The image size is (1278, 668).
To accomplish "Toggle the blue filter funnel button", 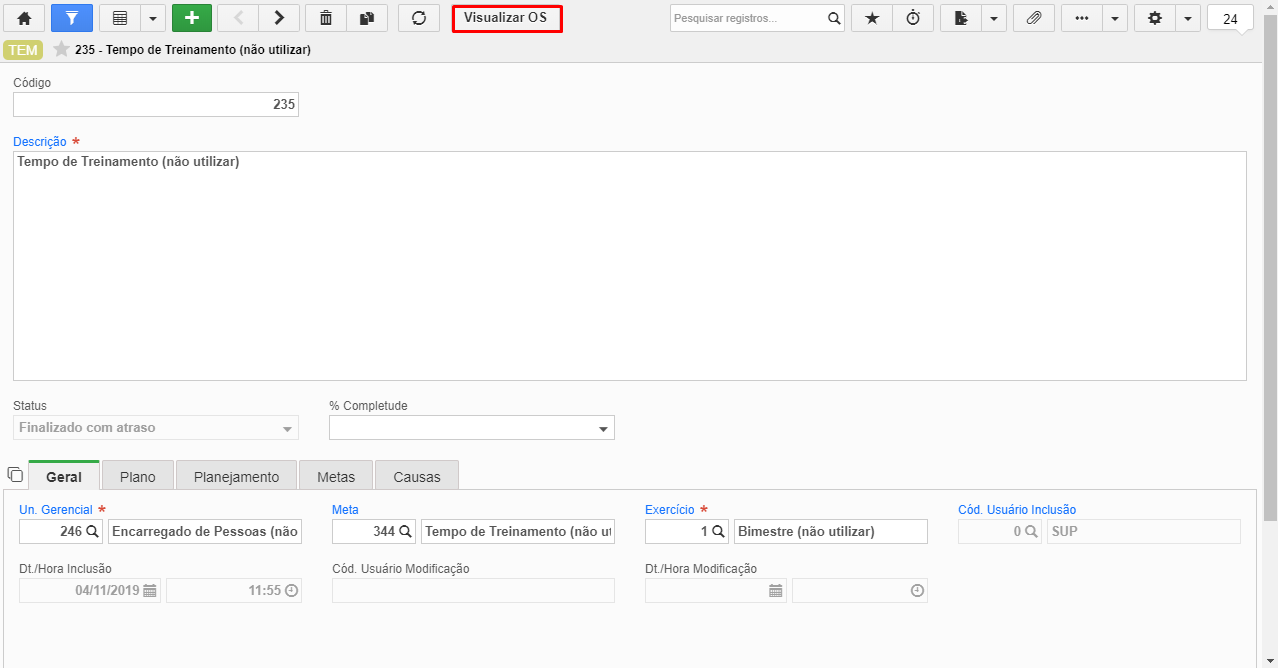I will (72, 18).
